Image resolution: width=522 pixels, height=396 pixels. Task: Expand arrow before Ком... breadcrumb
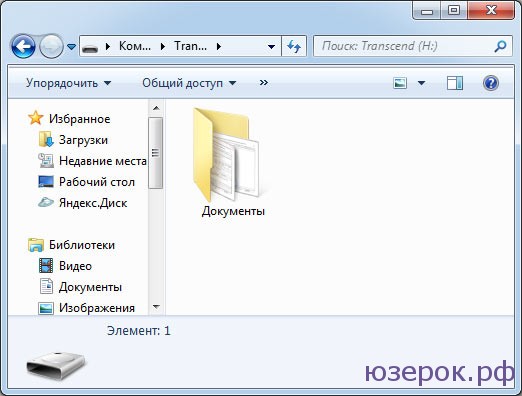point(107,46)
